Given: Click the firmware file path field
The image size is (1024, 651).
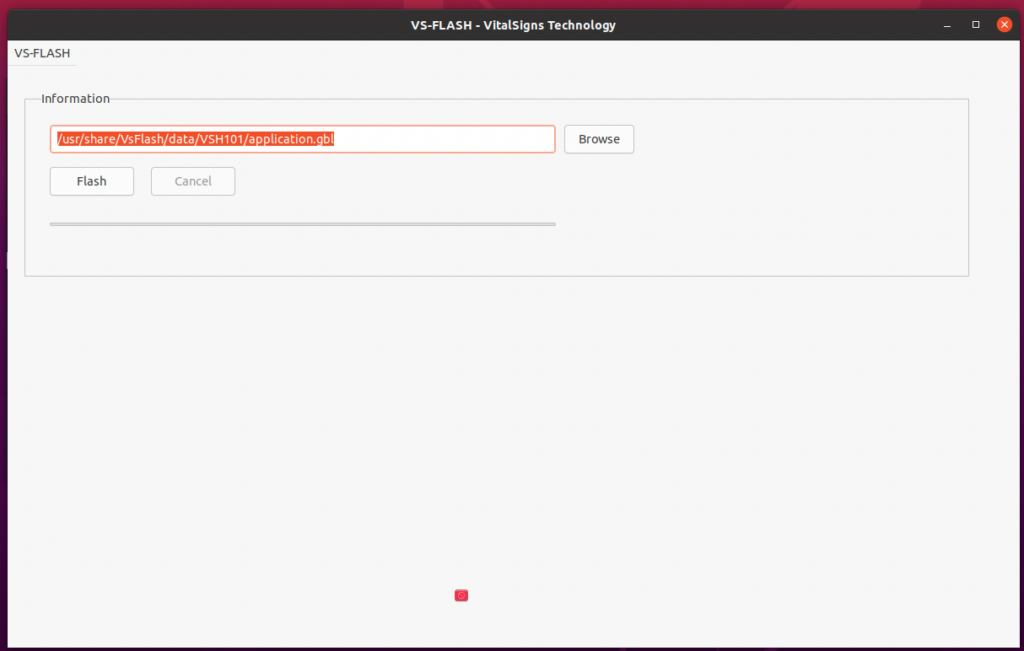Looking at the screenshot, I should (x=302, y=139).
